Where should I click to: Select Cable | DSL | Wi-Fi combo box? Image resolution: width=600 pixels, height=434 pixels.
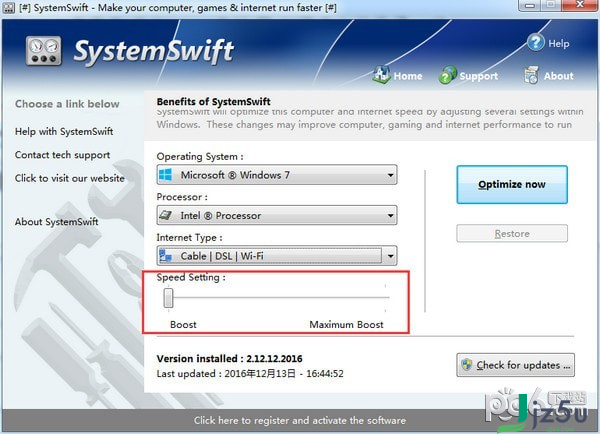[x=277, y=256]
